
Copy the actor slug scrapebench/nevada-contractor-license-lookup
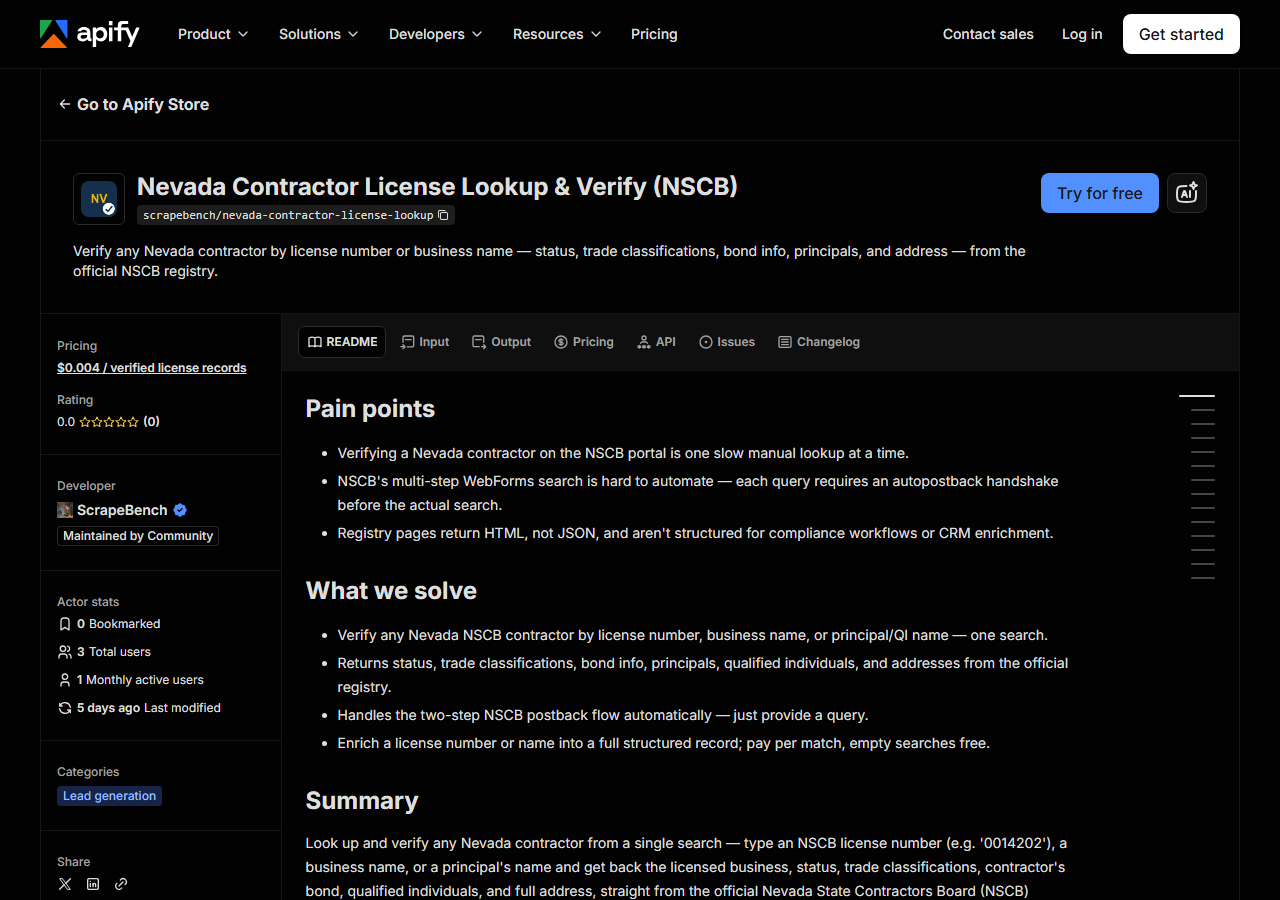tap(443, 215)
